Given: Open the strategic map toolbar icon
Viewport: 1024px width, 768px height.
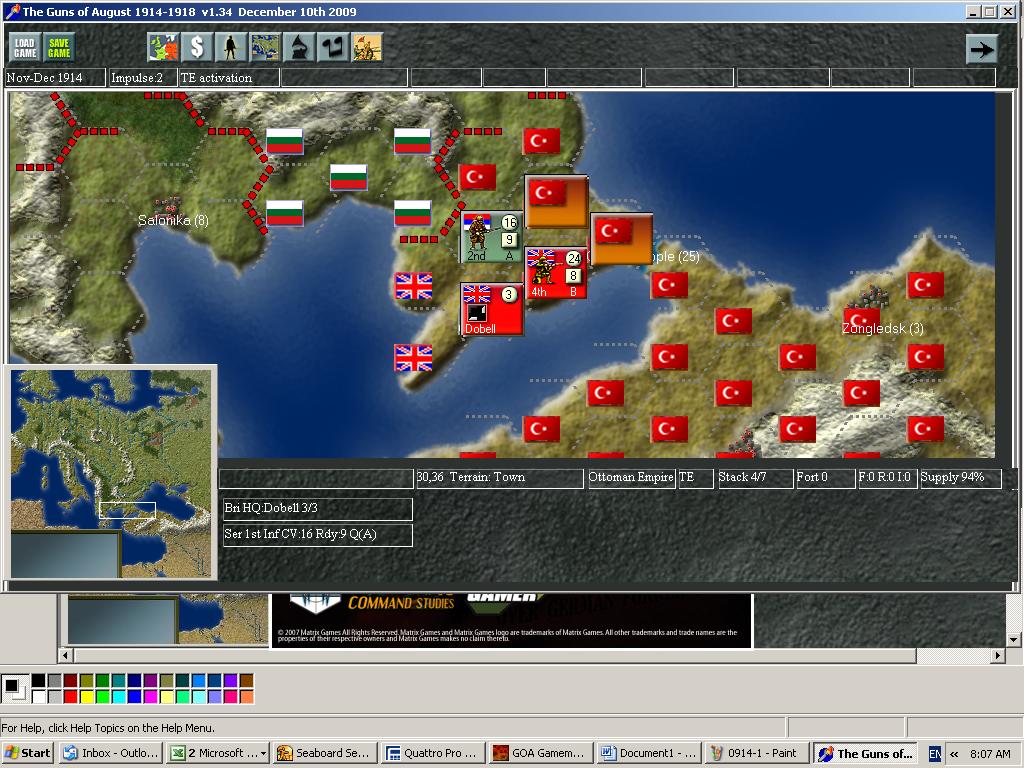Looking at the screenshot, I should tap(265, 48).
